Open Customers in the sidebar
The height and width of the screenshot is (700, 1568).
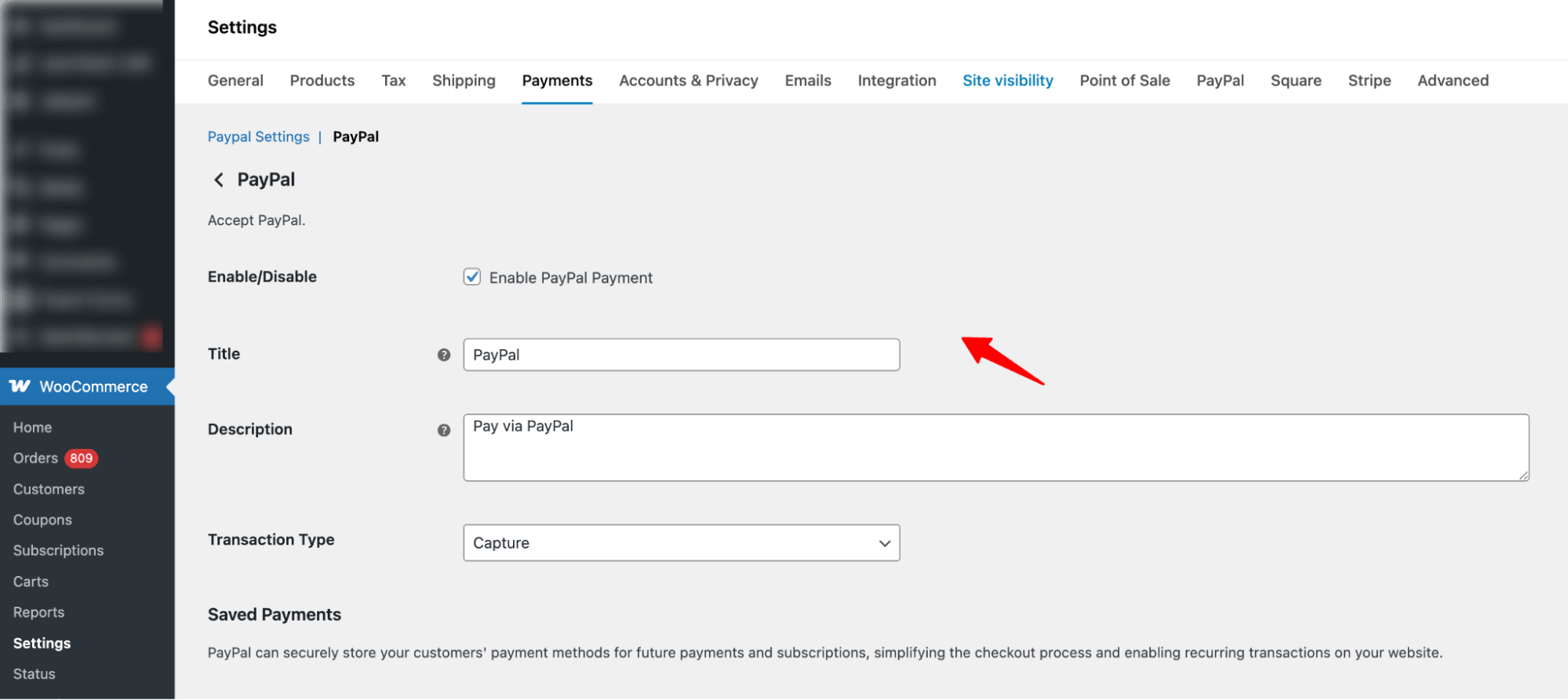tap(49, 489)
